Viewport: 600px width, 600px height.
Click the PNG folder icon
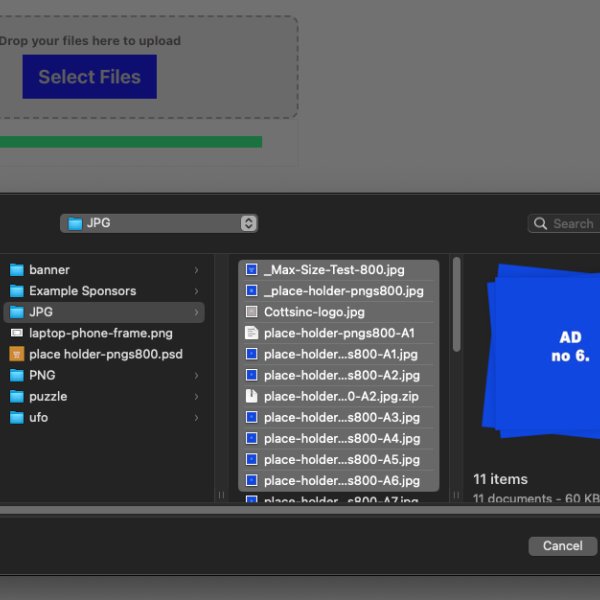tap(16, 375)
